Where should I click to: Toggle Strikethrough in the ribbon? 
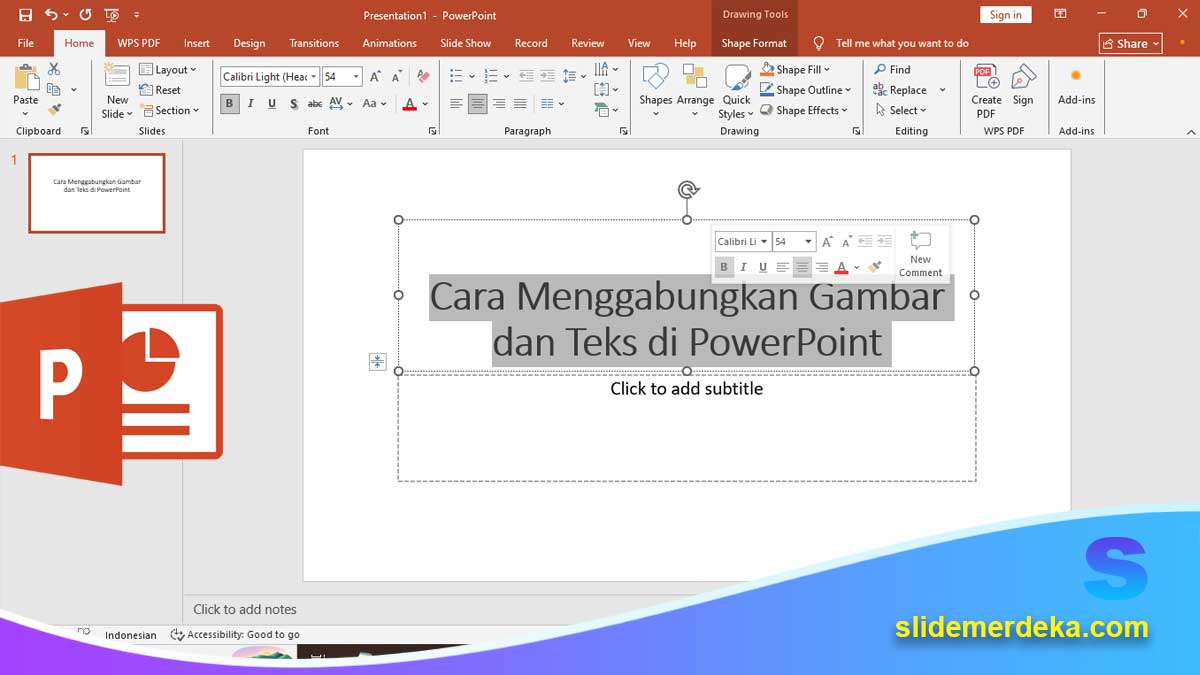315,103
